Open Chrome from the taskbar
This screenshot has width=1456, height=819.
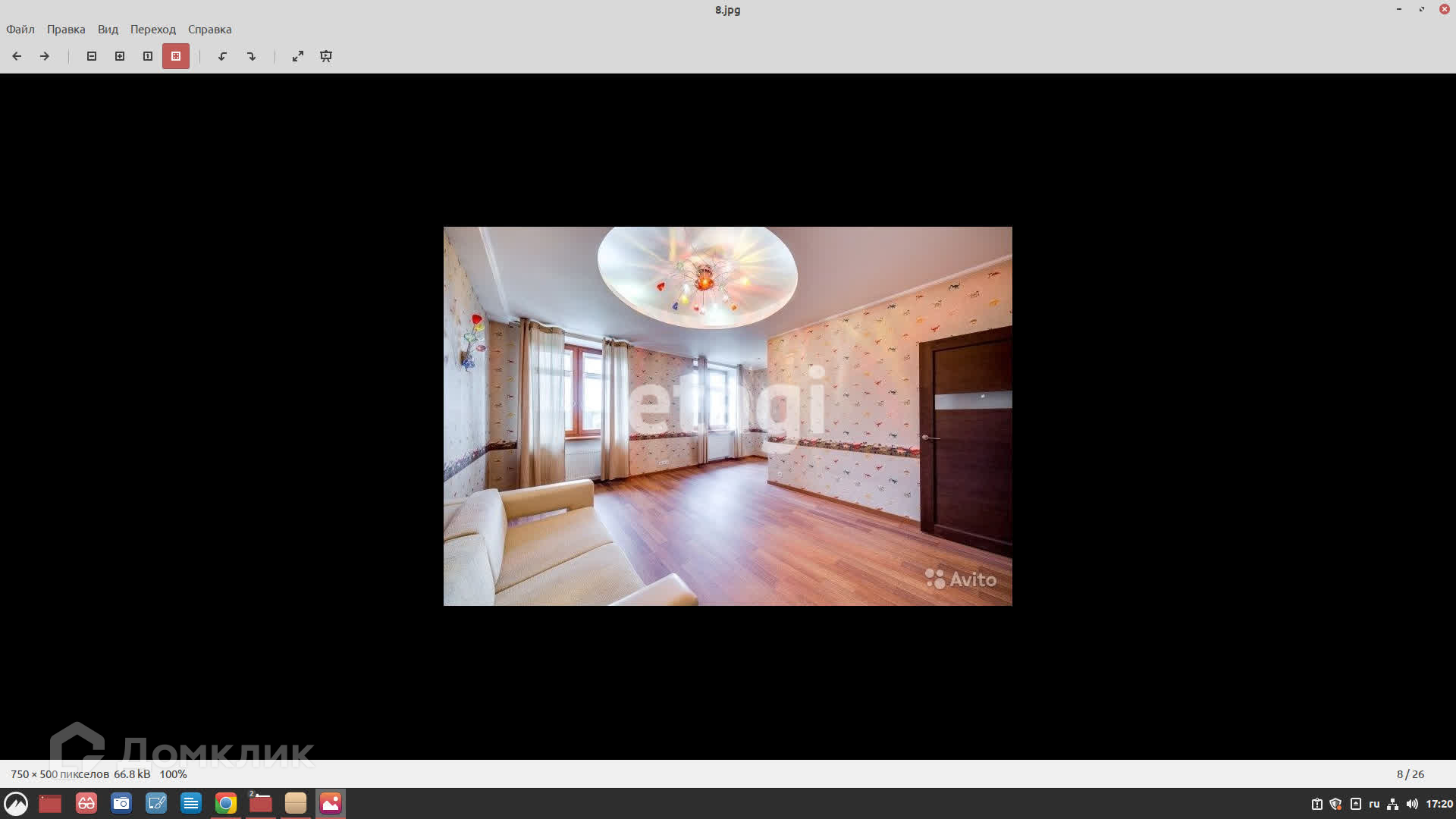tap(226, 803)
